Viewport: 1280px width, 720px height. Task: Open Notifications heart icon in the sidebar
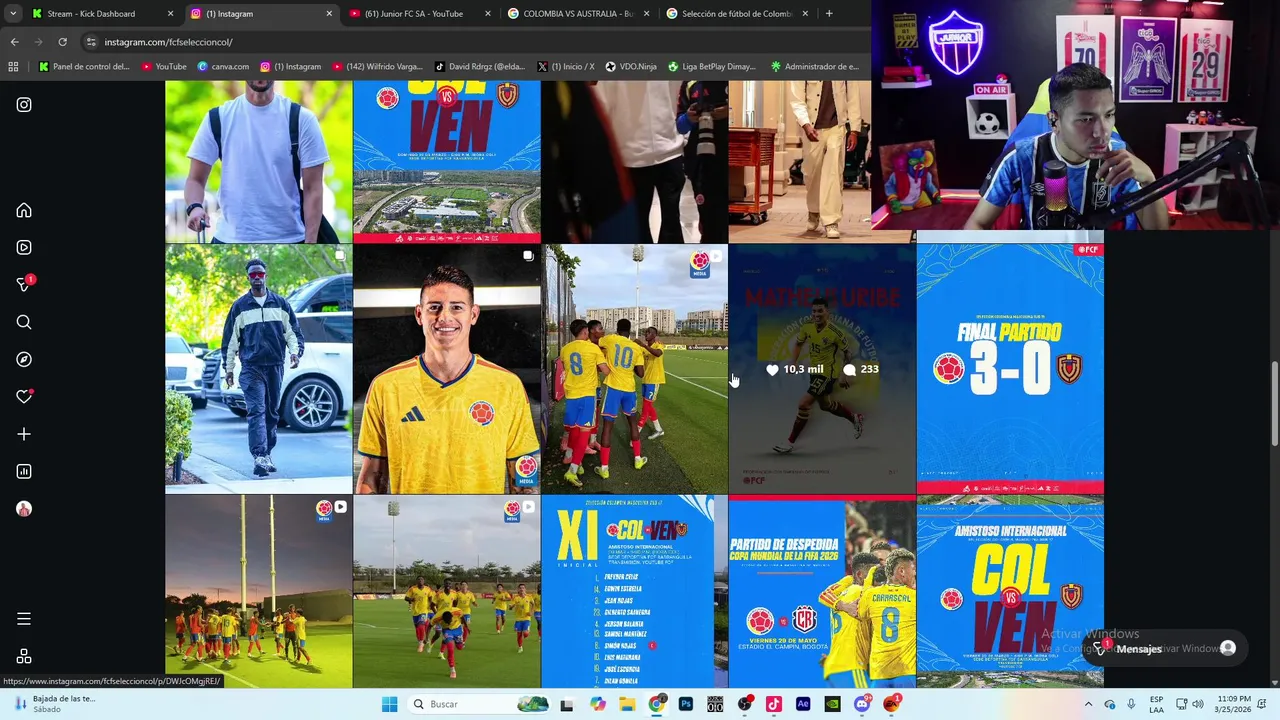coord(24,397)
